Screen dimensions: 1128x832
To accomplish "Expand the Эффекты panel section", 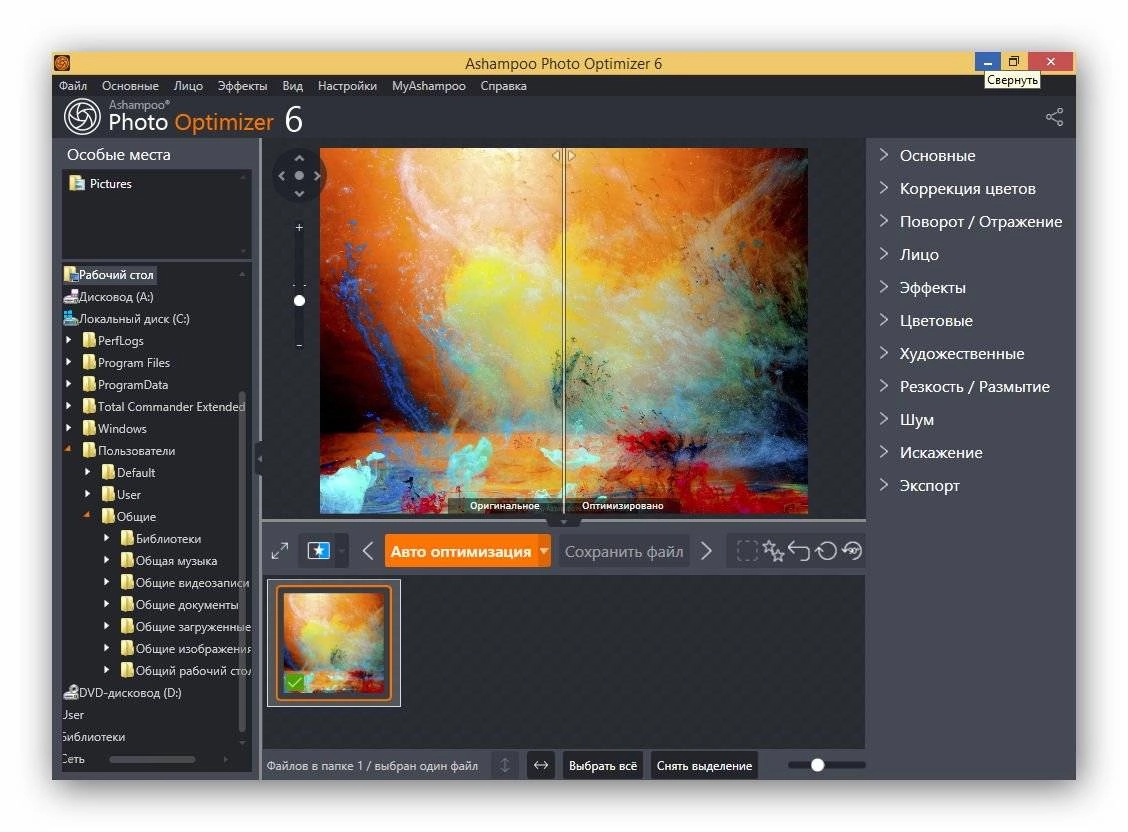I will pos(884,286).
